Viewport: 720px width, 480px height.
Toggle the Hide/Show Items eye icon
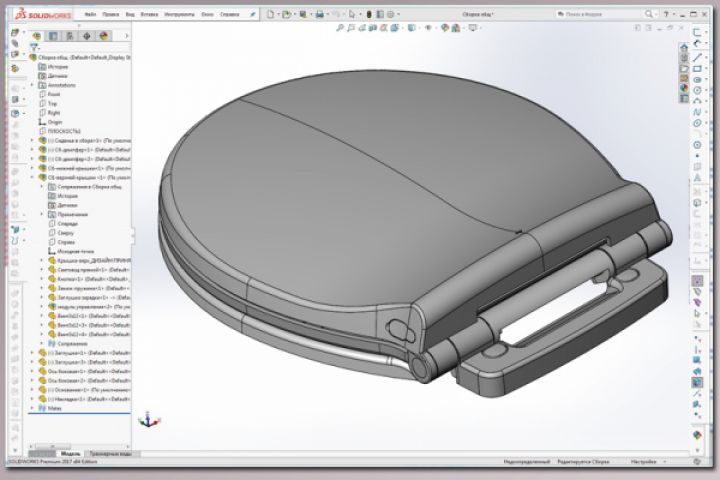coord(428,28)
